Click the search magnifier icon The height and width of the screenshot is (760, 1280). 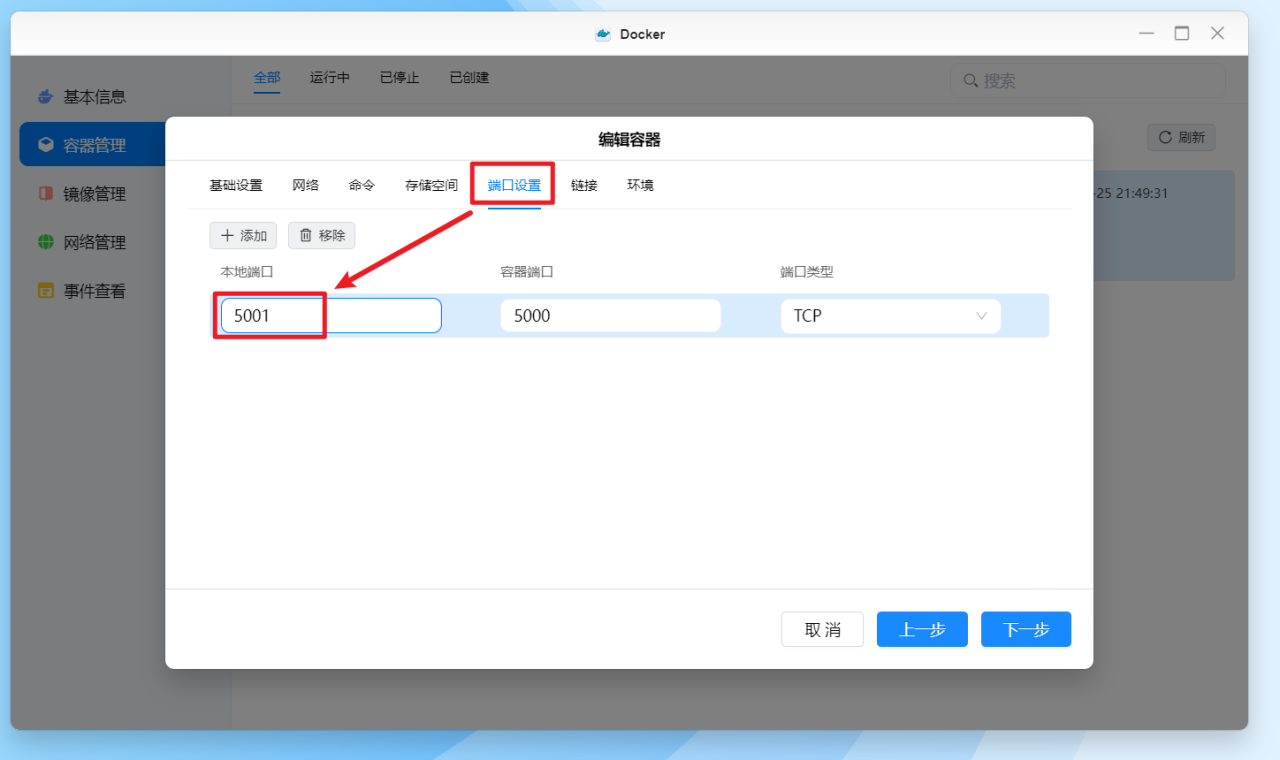point(969,80)
